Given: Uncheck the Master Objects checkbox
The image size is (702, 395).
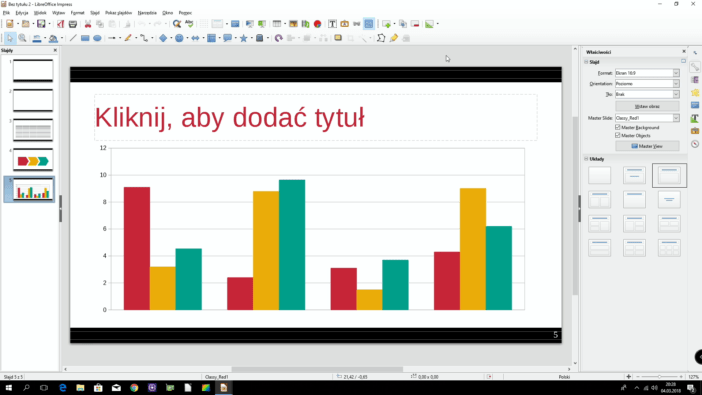Looking at the screenshot, I should (x=618, y=135).
